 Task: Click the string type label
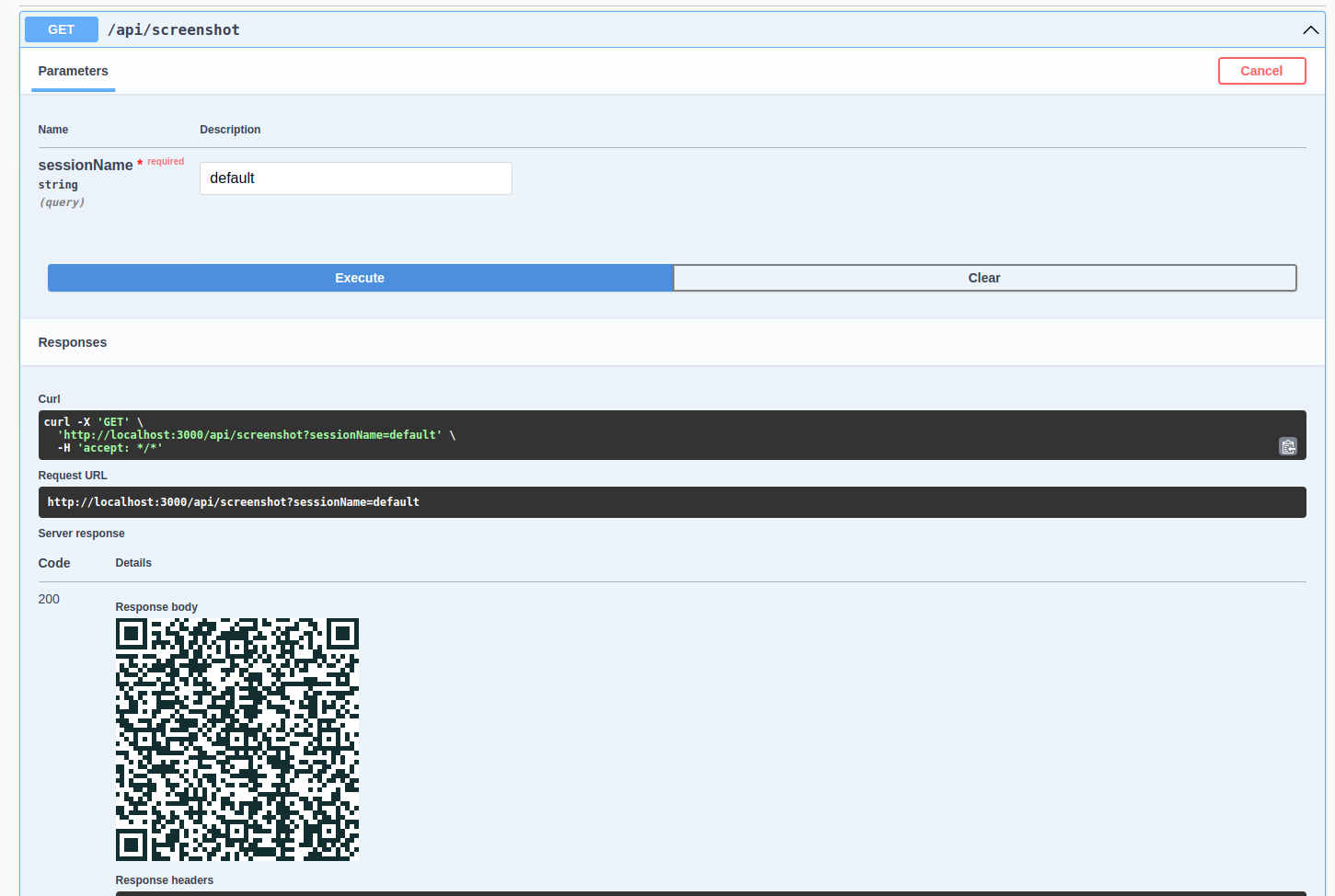[58, 185]
